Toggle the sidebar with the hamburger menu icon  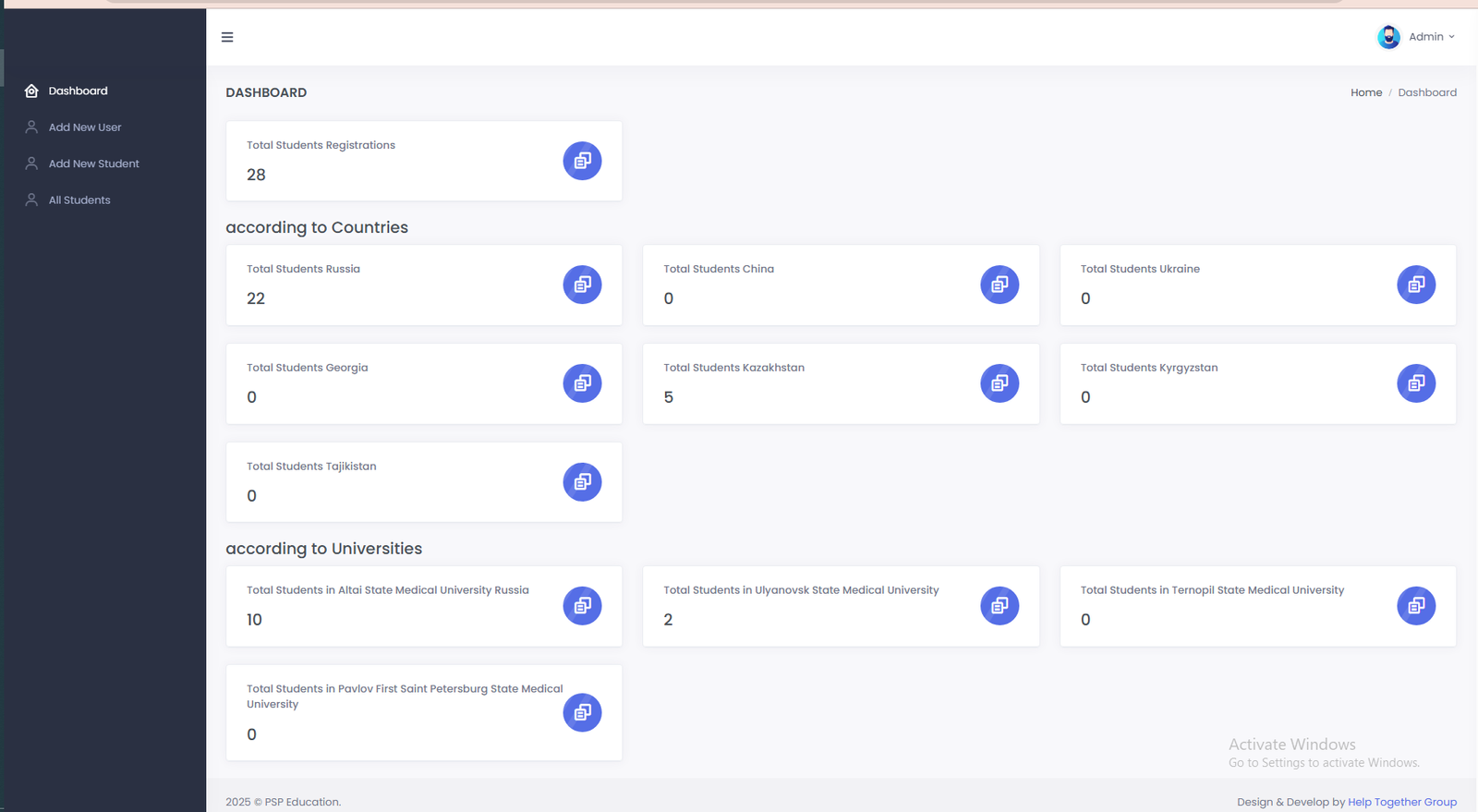click(x=227, y=37)
